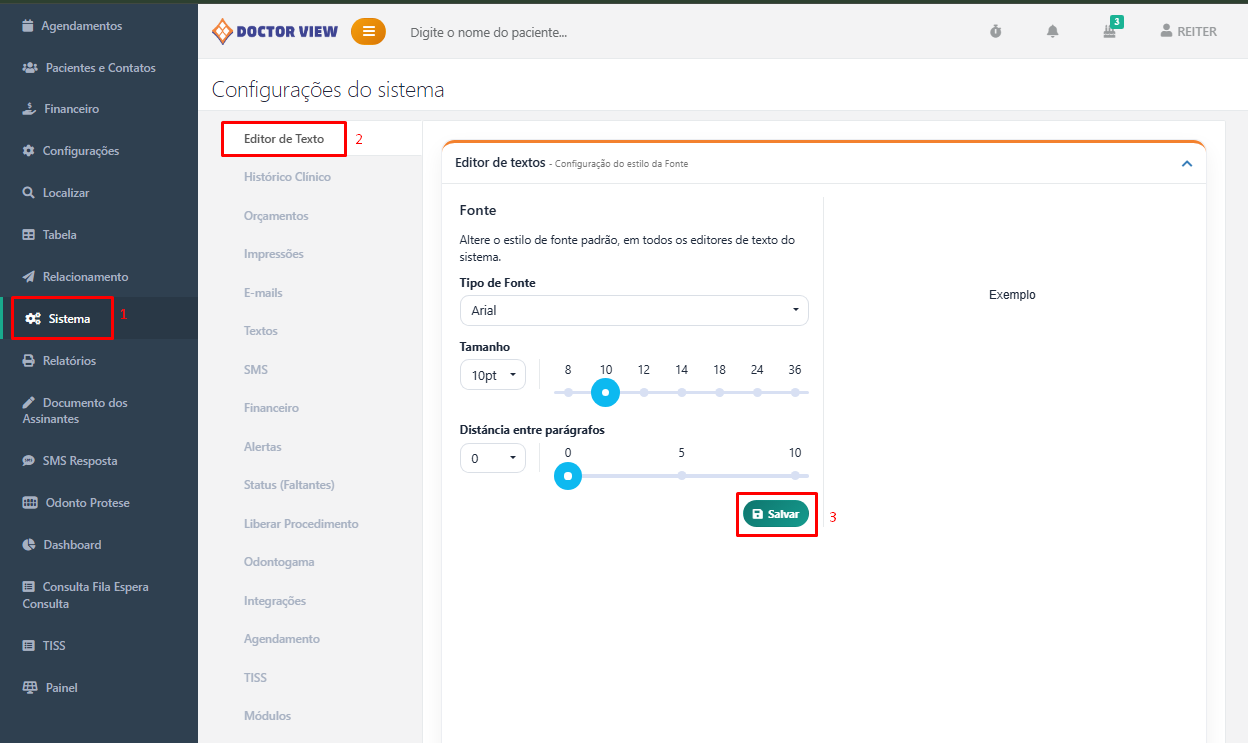Open the Integrações settings tab
Screen dimensions: 1248x743
275,601
